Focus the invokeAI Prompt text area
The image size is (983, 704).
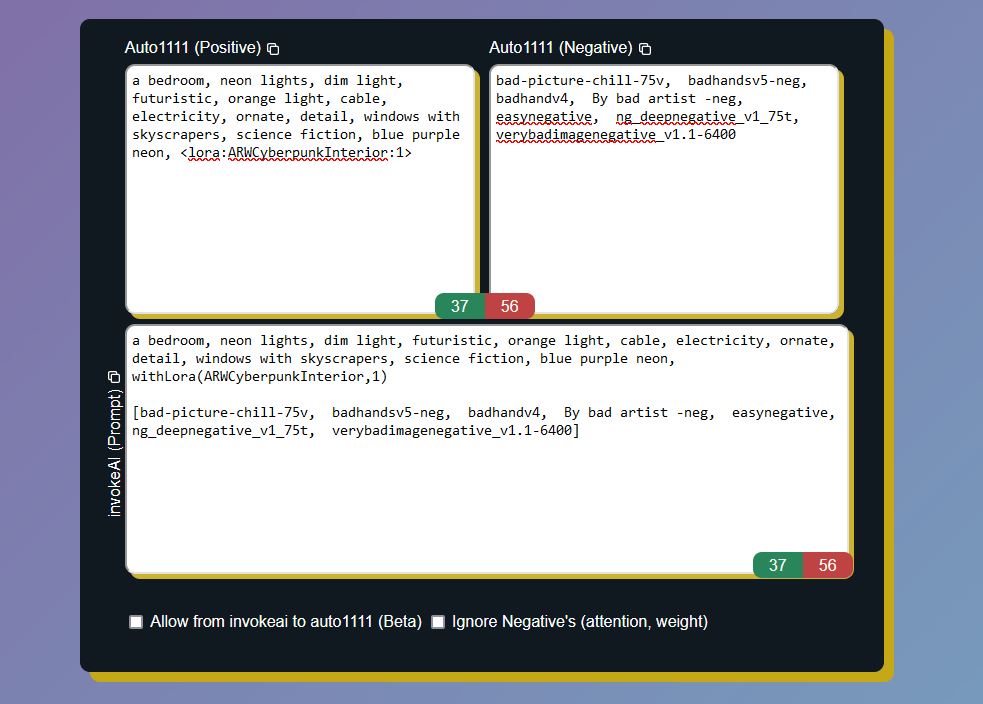pos(487,449)
